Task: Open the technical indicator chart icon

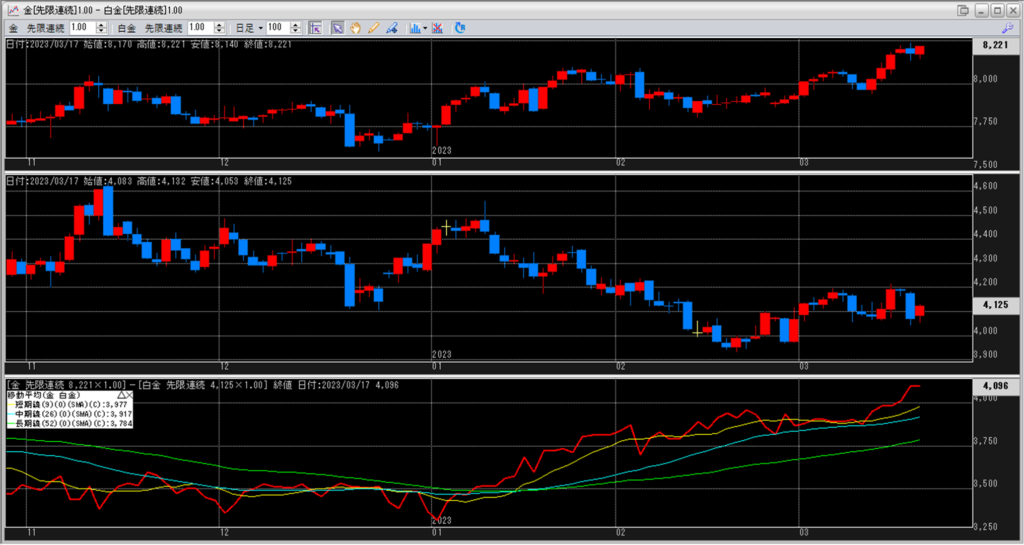Action: point(410,28)
